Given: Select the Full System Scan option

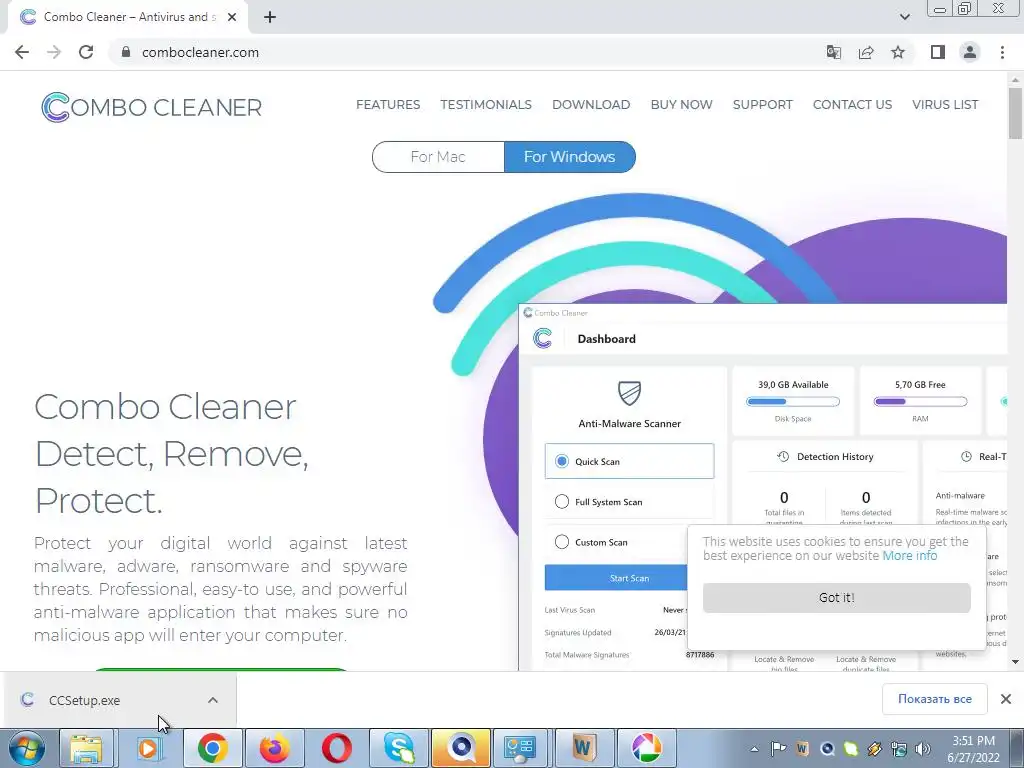Looking at the screenshot, I should click(562, 502).
